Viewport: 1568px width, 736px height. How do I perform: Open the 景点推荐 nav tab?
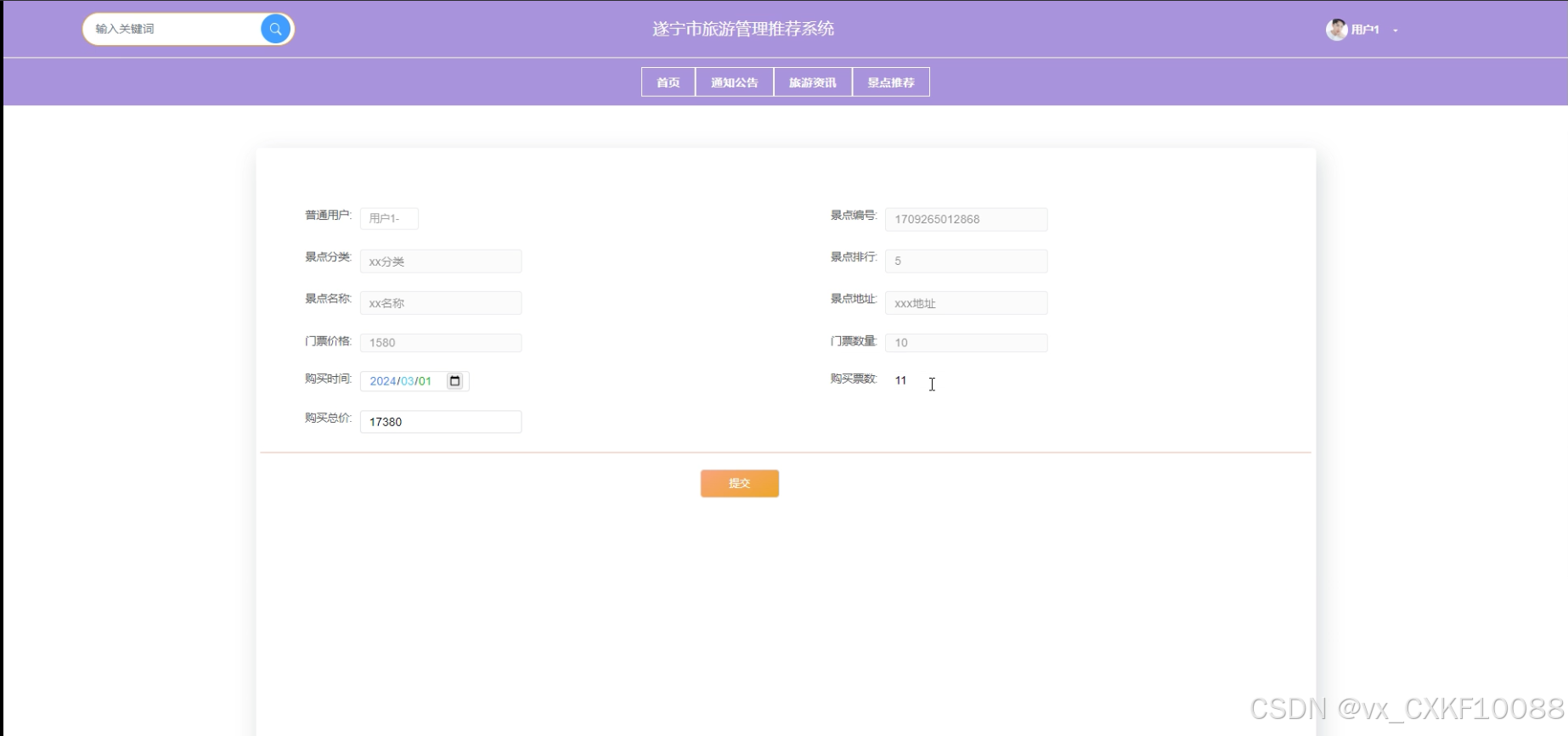[x=891, y=82]
